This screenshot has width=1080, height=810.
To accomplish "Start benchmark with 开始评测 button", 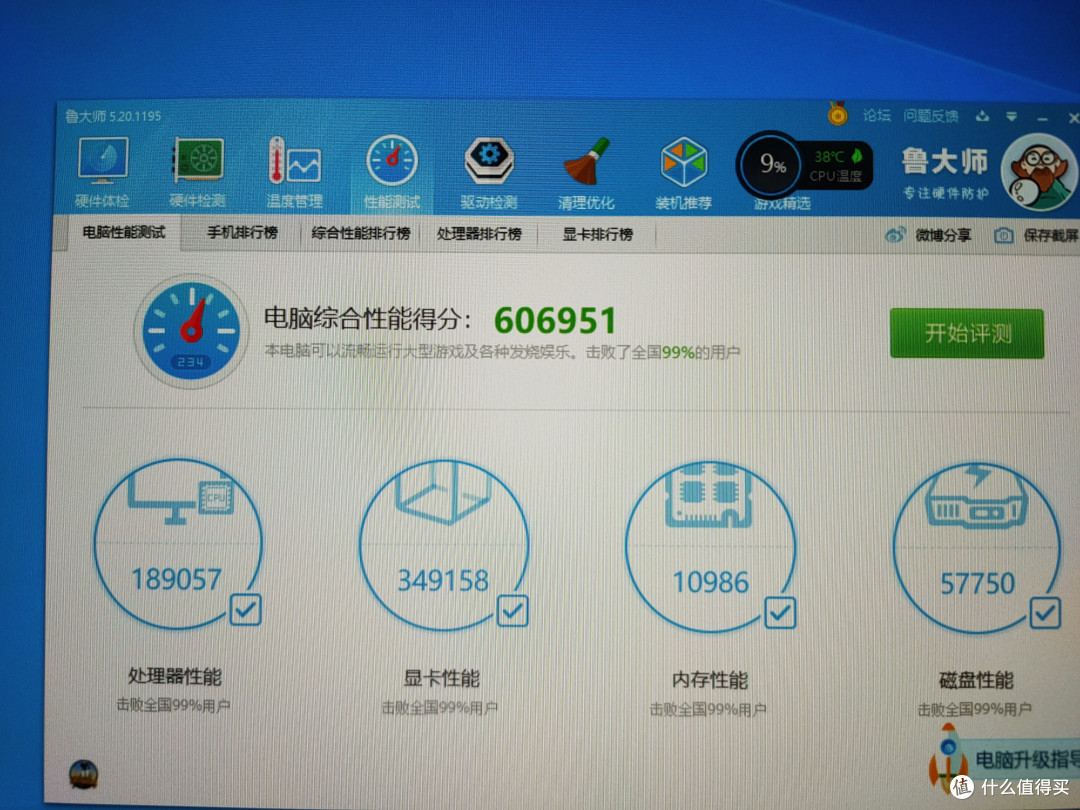I will [x=967, y=333].
